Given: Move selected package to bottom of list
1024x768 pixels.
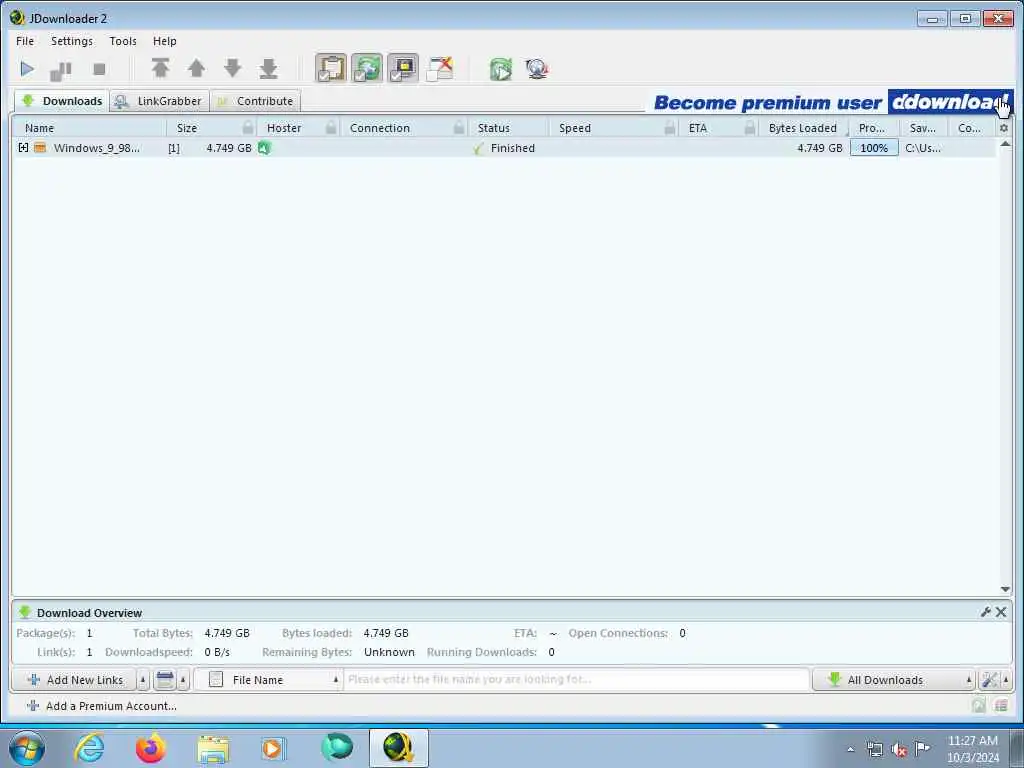Looking at the screenshot, I should 268,68.
